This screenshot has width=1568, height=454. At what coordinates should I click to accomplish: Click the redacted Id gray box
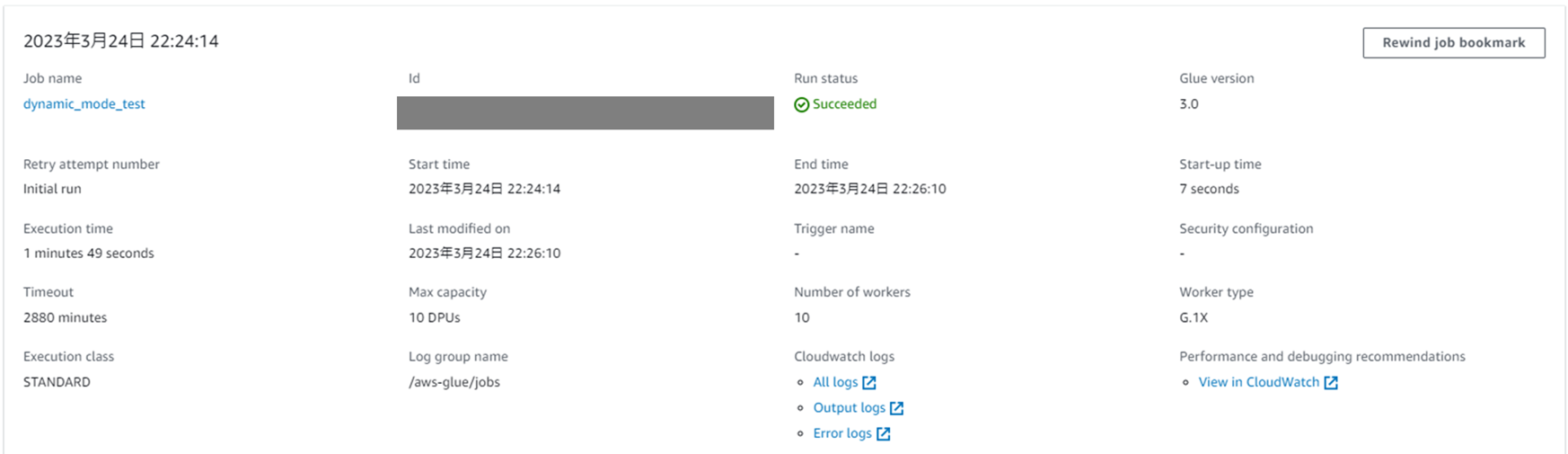(x=586, y=113)
